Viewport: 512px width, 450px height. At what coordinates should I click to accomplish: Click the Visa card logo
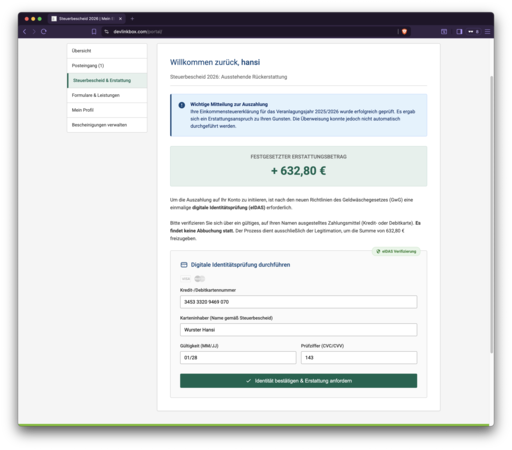tap(186, 279)
